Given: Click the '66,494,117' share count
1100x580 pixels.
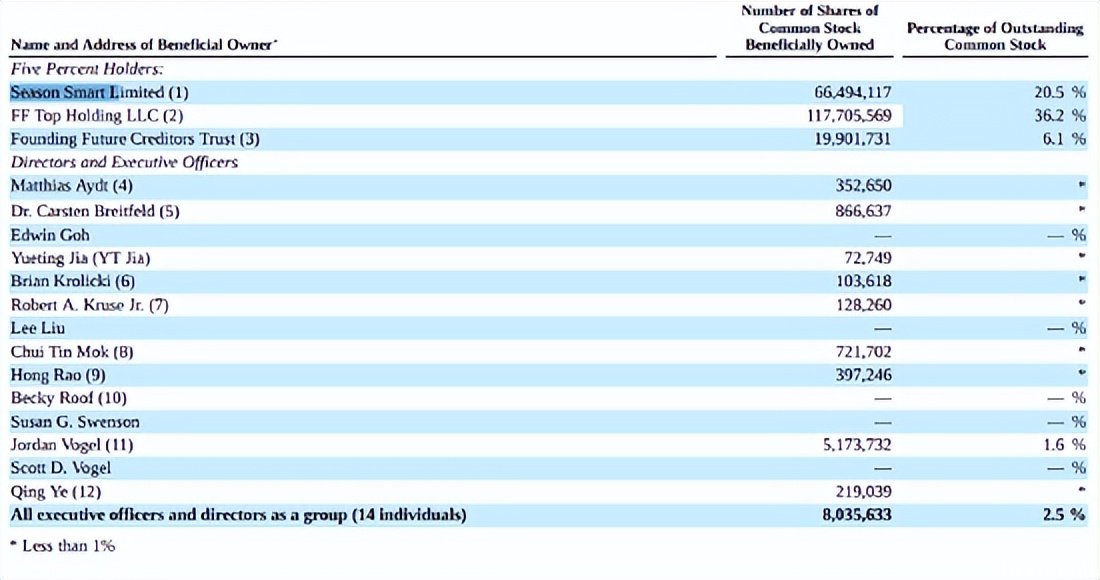Looking at the screenshot, I should [853, 93].
